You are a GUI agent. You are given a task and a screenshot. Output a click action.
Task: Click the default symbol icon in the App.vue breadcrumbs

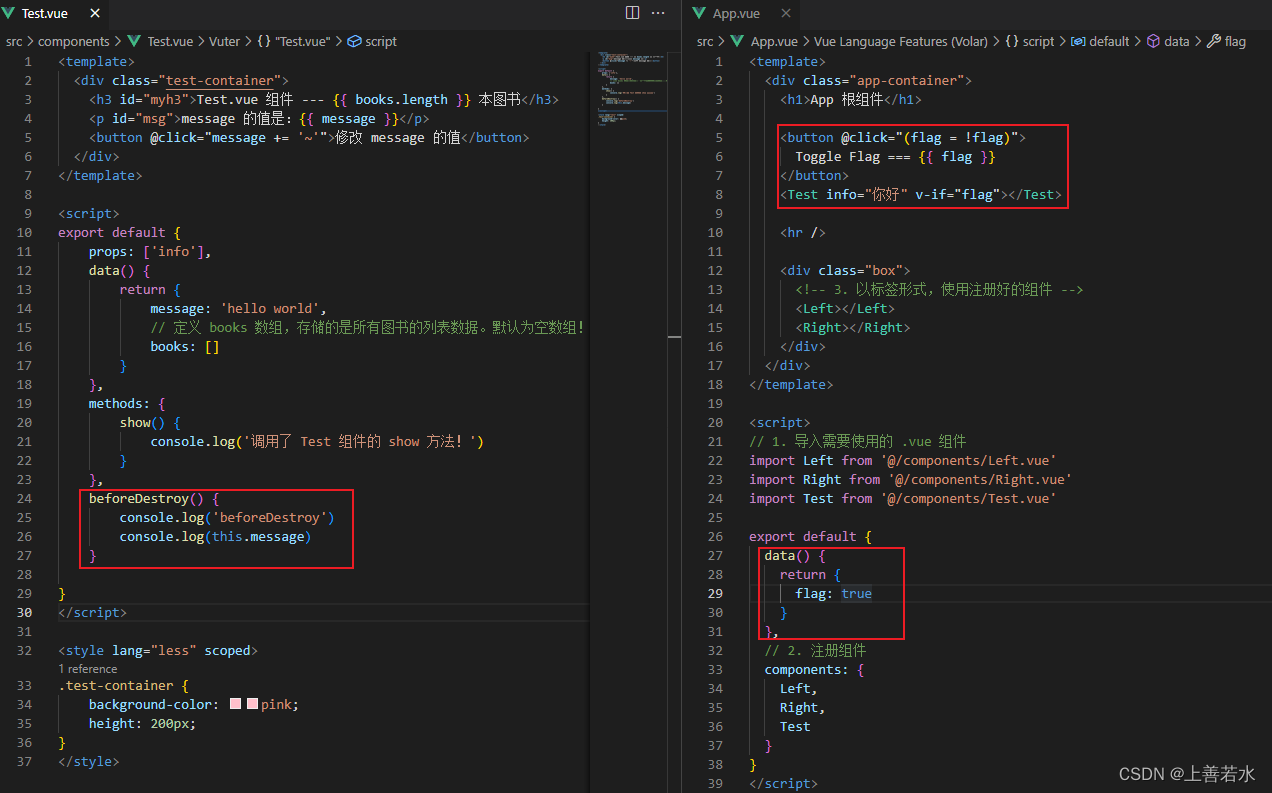(1078, 42)
